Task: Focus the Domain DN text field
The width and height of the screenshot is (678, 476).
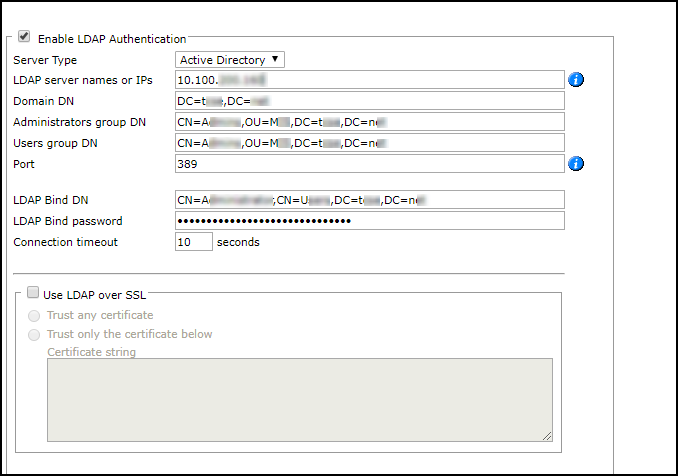Action: (x=370, y=101)
